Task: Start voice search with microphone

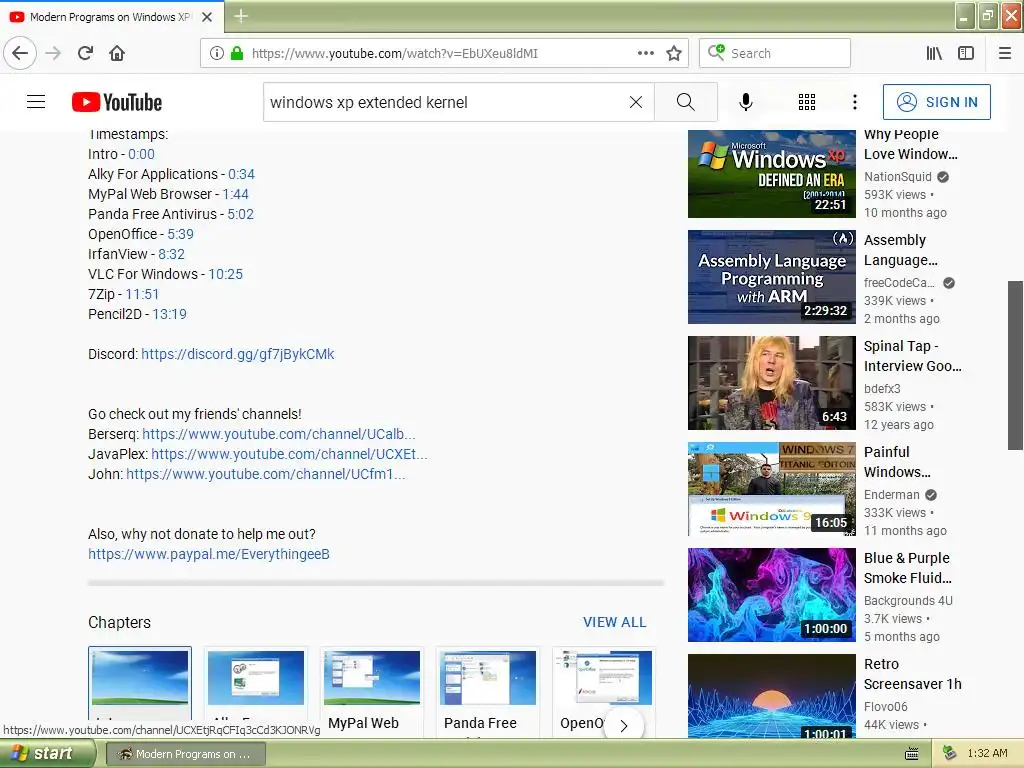Action: pos(746,102)
